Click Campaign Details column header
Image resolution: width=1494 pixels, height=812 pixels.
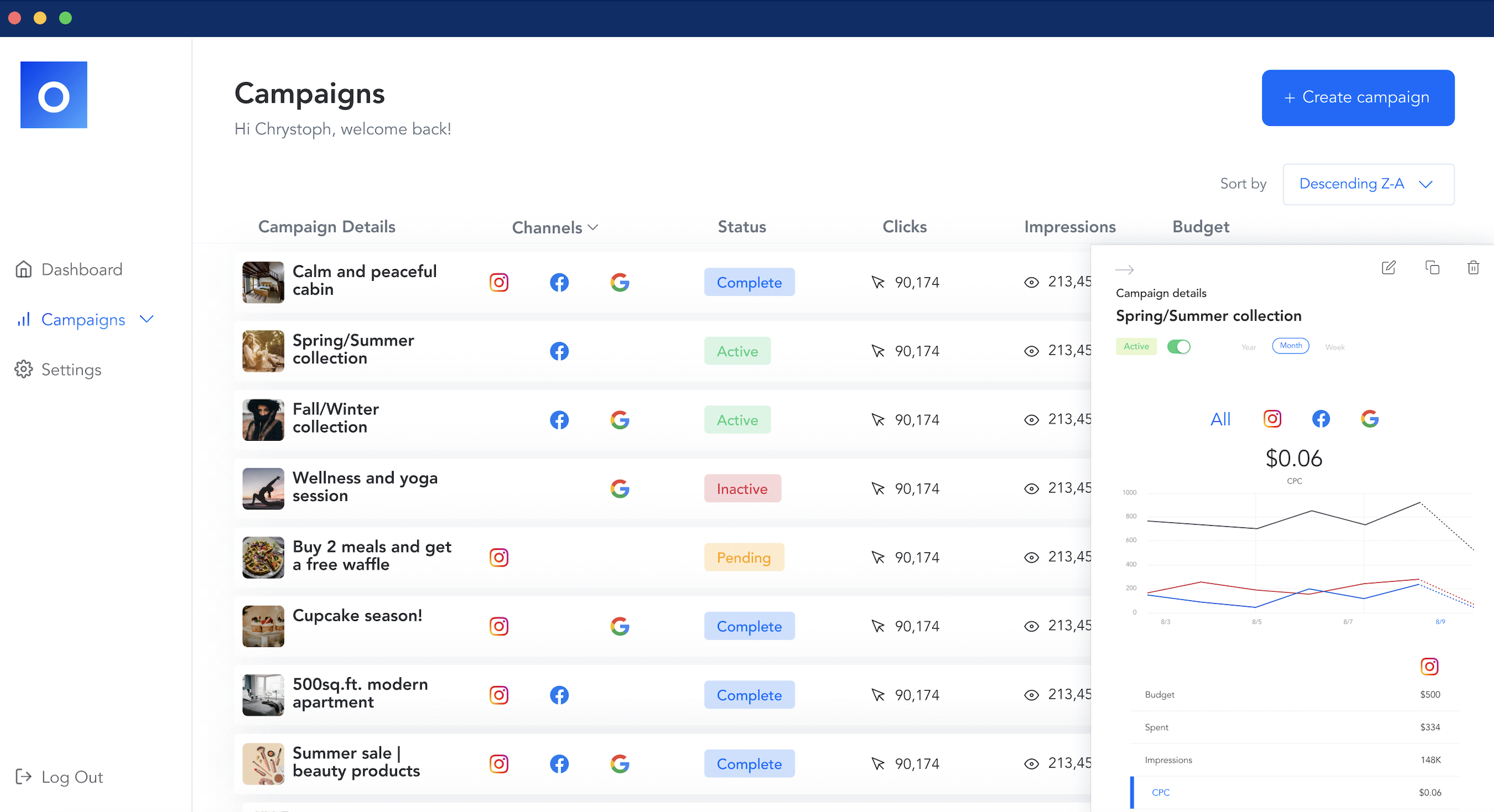pos(326,227)
